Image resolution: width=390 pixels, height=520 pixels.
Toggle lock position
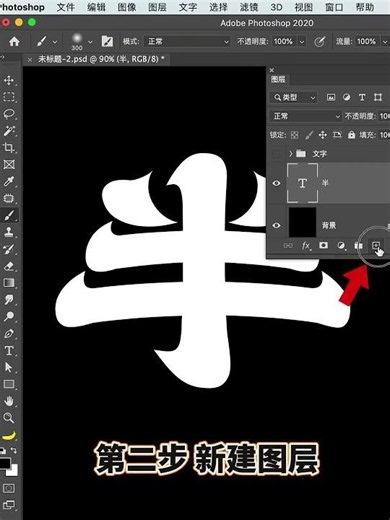point(323,135)
